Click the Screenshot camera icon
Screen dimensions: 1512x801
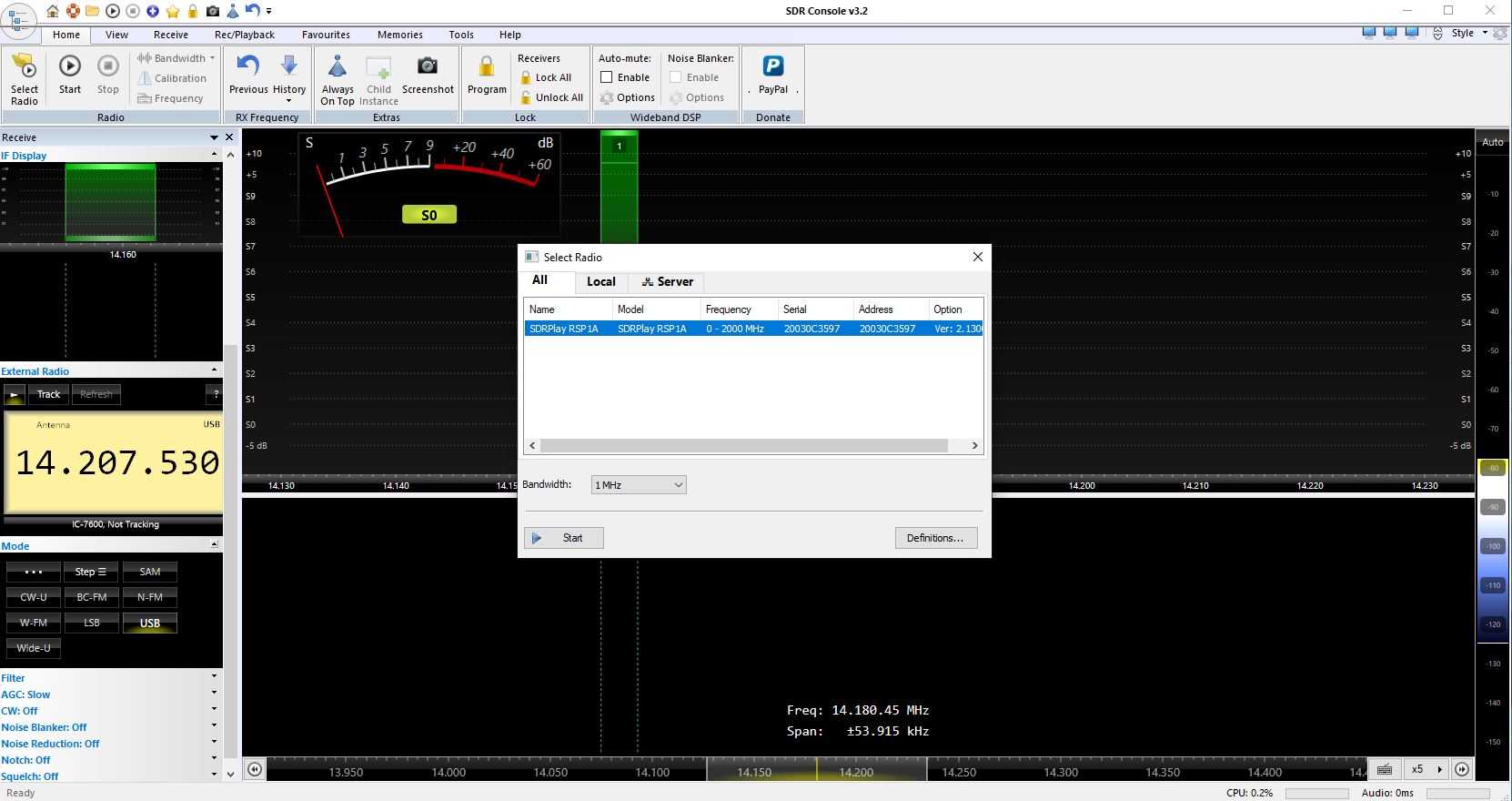(427, 67)
